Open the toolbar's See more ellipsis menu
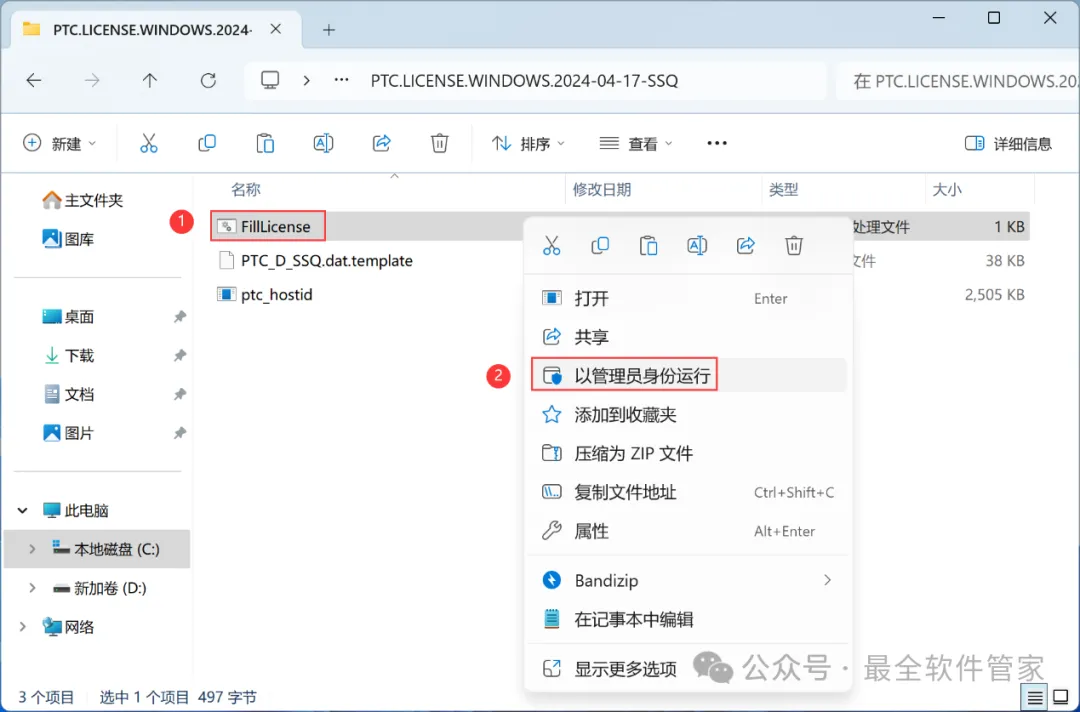The height and width of the screenshot is (712, 1080). [717, 143]
